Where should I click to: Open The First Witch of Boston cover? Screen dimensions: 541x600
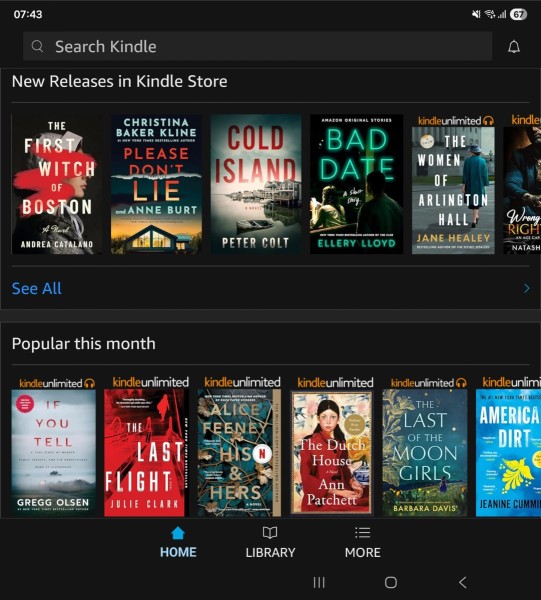tap(57, 184)
